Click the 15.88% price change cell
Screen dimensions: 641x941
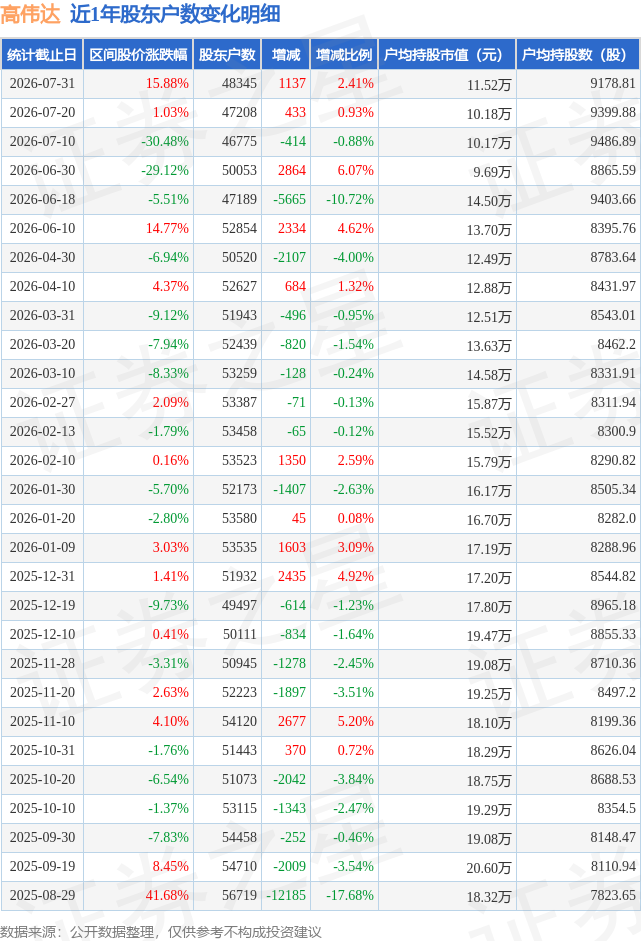(x=167, y=83)
